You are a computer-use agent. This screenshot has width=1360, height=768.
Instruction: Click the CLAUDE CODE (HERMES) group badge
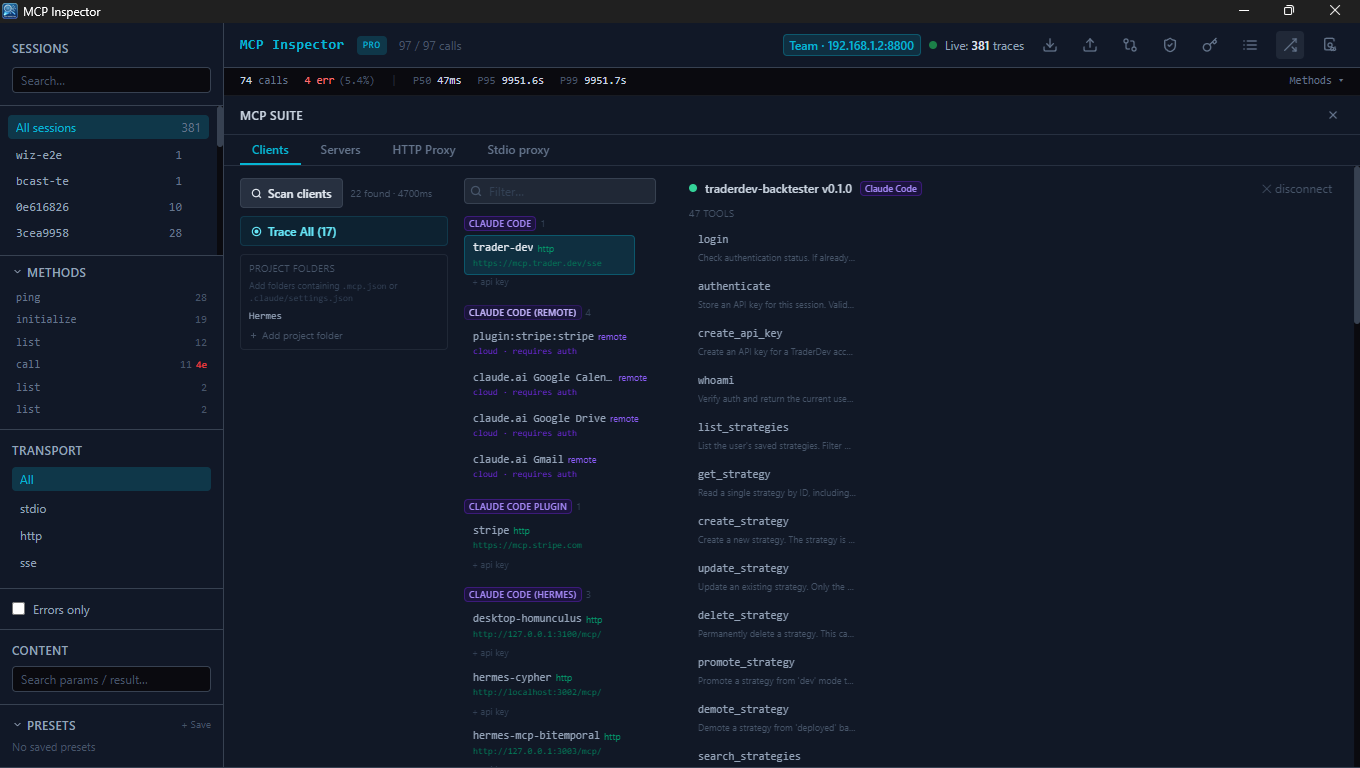[522, 594]
